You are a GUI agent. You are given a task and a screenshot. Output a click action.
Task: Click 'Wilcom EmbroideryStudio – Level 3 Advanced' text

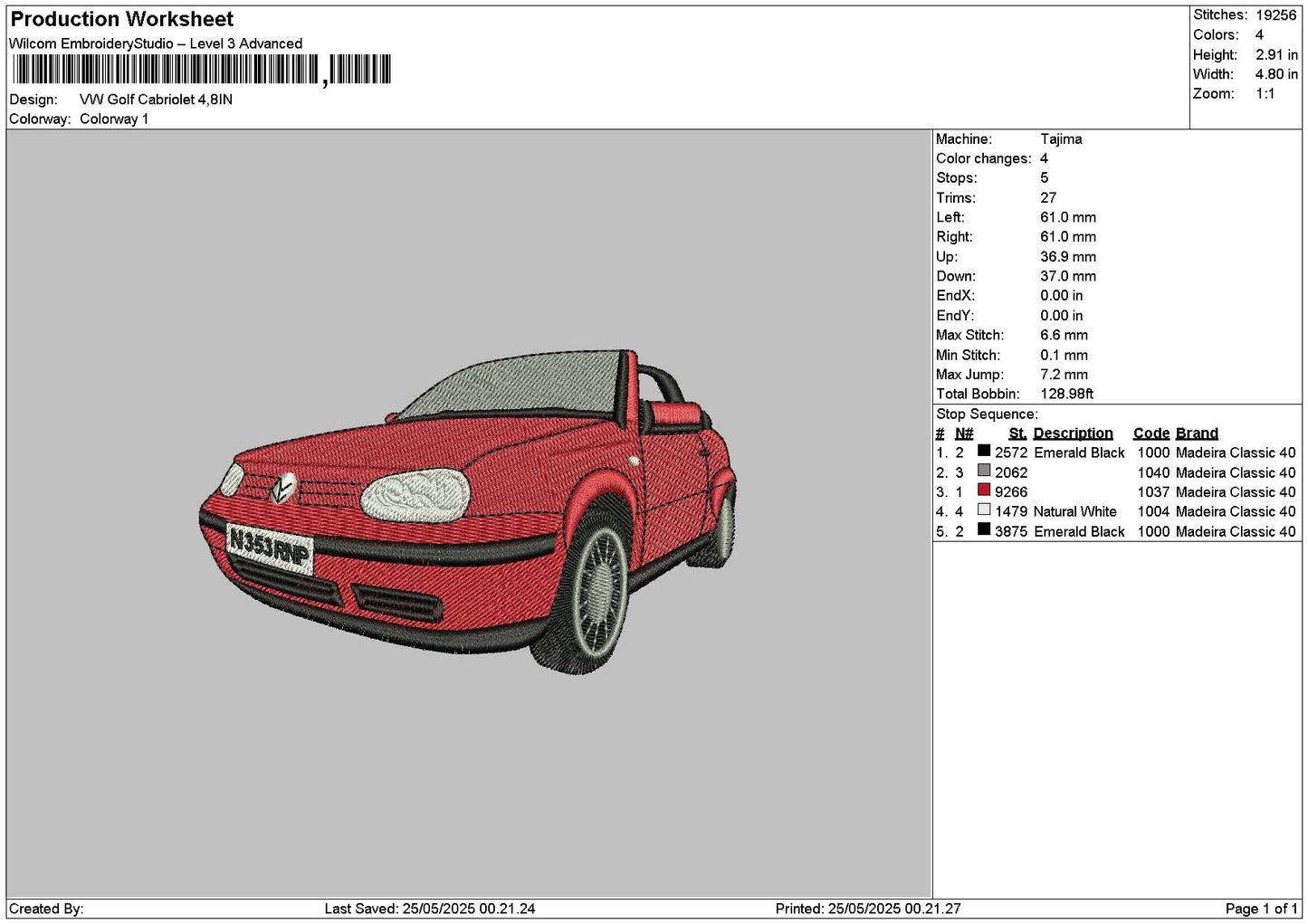[x=156, y=43]
